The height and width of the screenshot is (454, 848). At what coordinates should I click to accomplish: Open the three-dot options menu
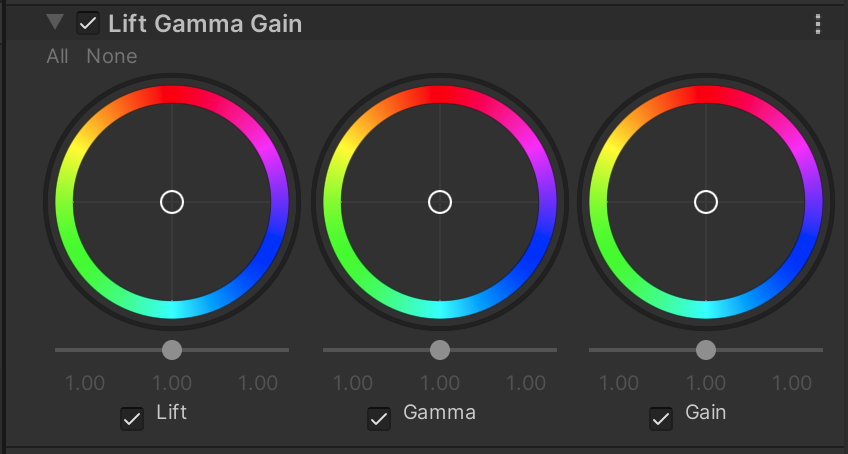coord(819,24)
